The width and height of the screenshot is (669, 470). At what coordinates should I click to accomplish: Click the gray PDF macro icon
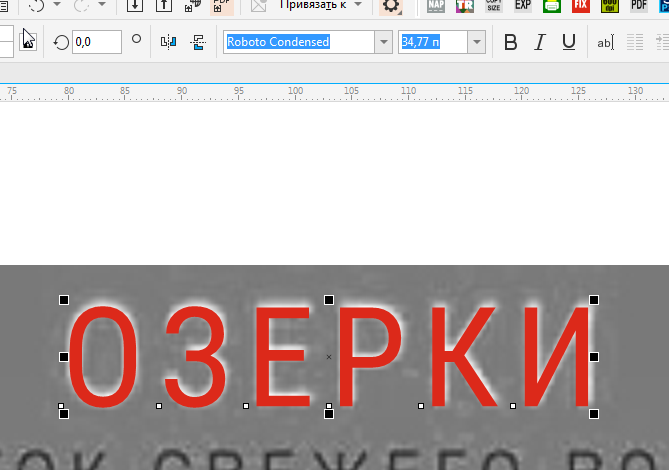(x=639, y=6)
